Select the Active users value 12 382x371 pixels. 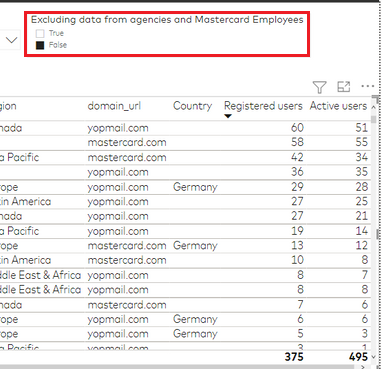[361, 245]
